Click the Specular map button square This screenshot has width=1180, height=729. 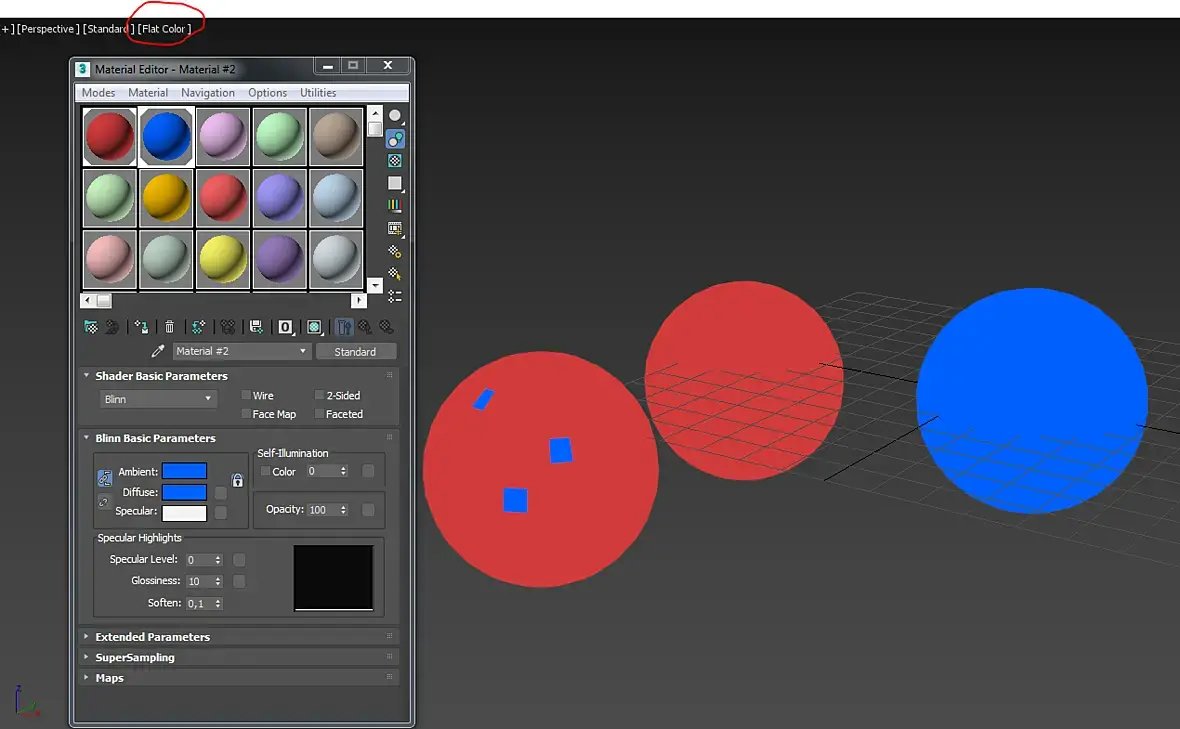(220, 512)
